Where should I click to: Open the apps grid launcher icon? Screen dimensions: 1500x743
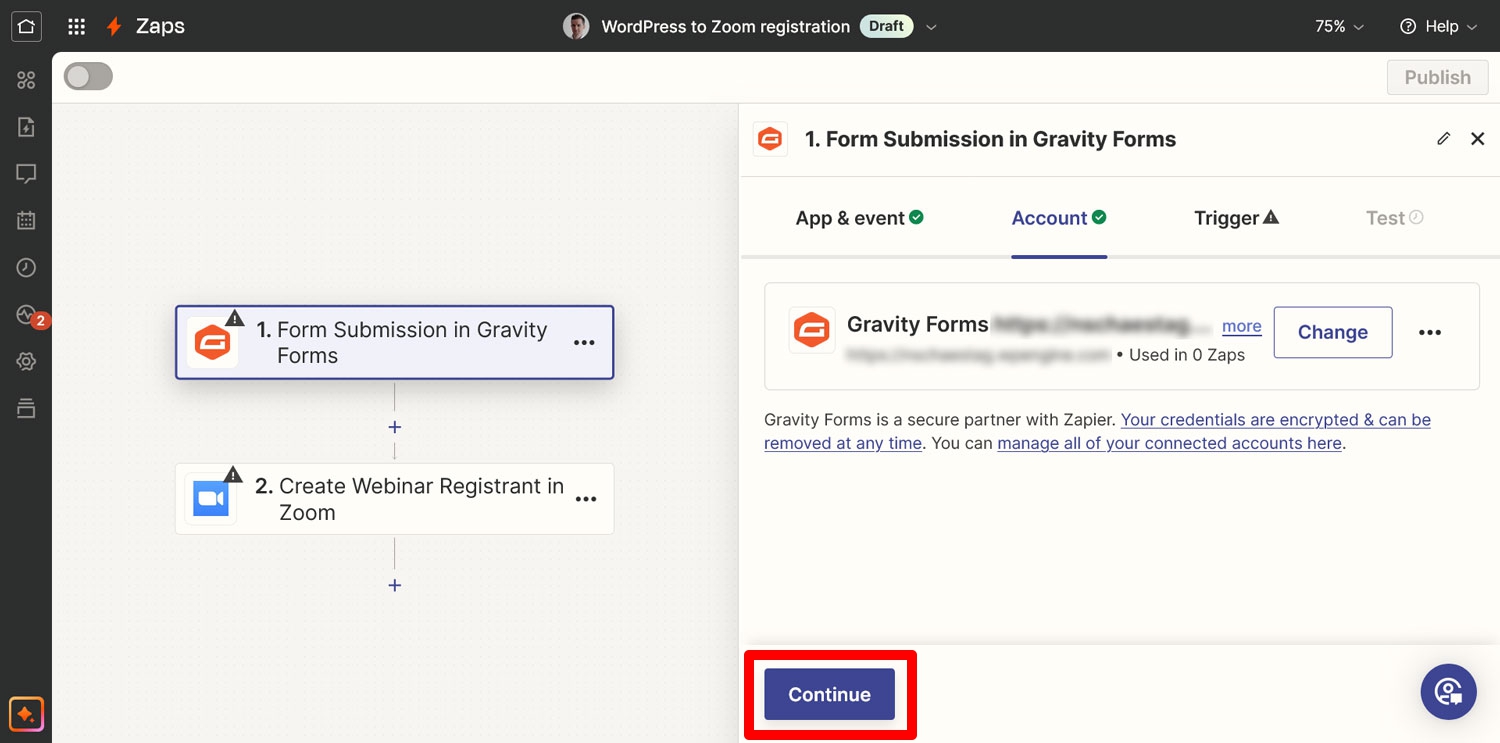pyautogui.click(x=76, y=26)
